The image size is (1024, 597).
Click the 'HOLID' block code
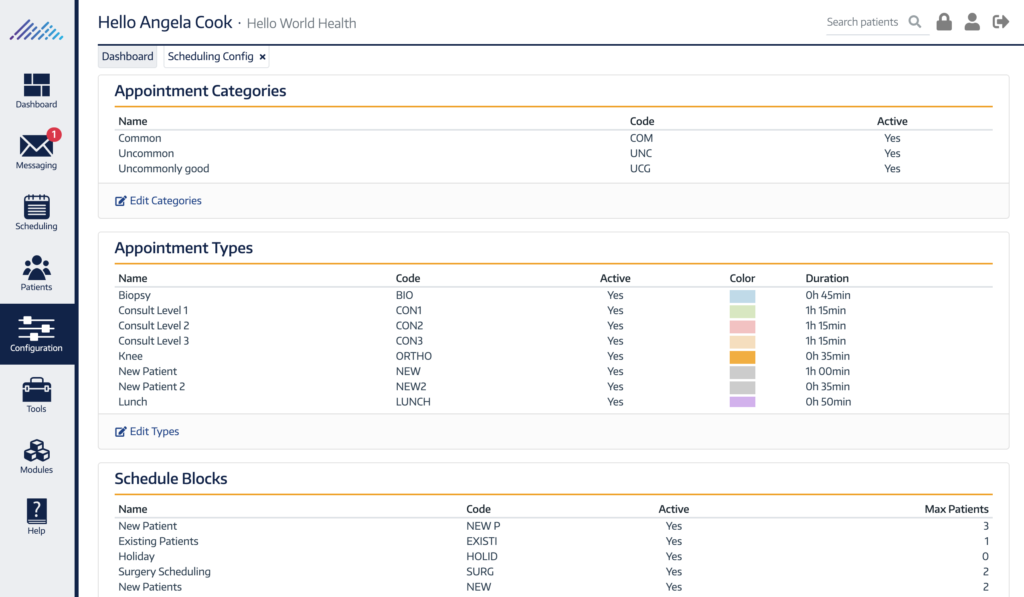click(481, 557)
